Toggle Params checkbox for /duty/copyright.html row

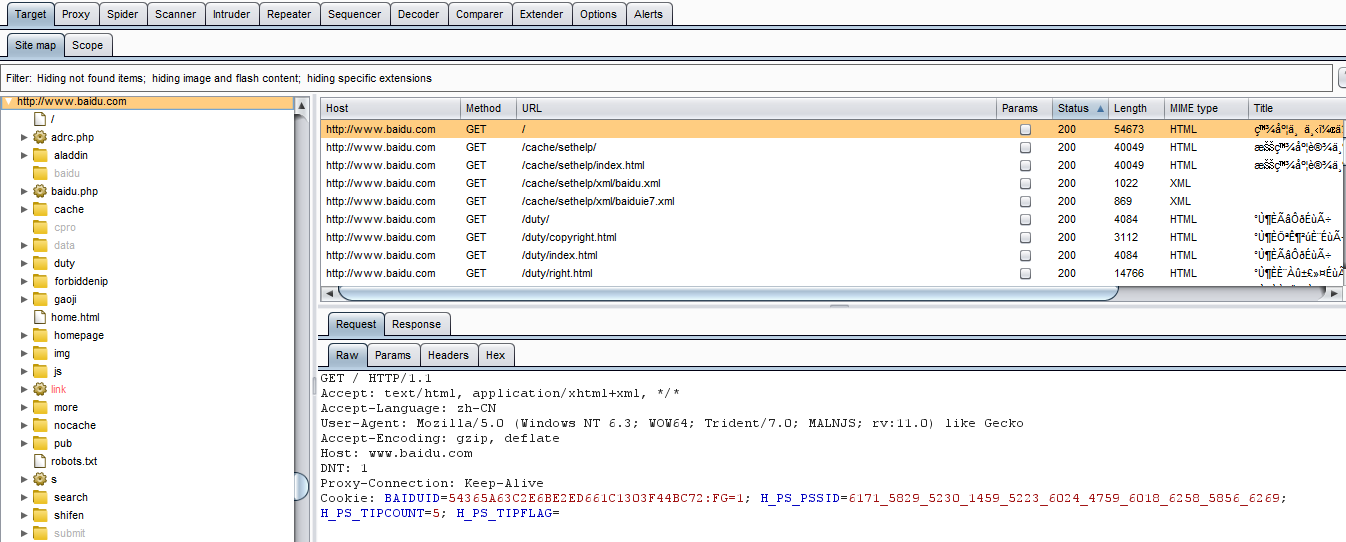point(1025,237)
